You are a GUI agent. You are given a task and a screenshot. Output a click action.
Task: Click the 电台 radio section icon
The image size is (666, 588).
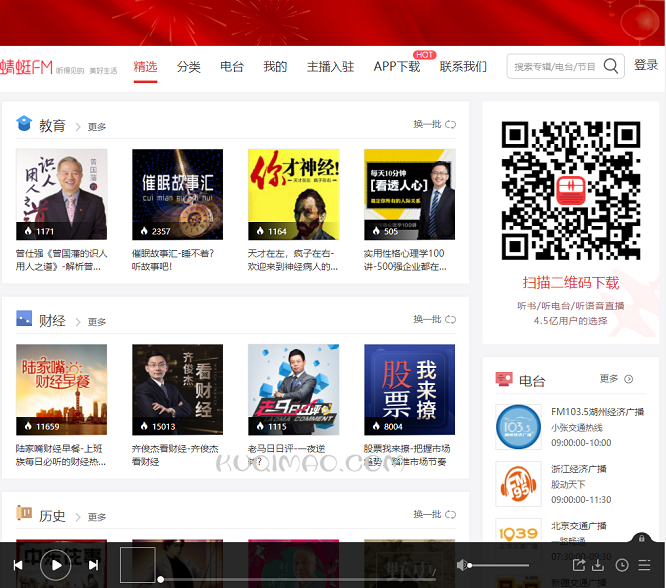[504, 379]
